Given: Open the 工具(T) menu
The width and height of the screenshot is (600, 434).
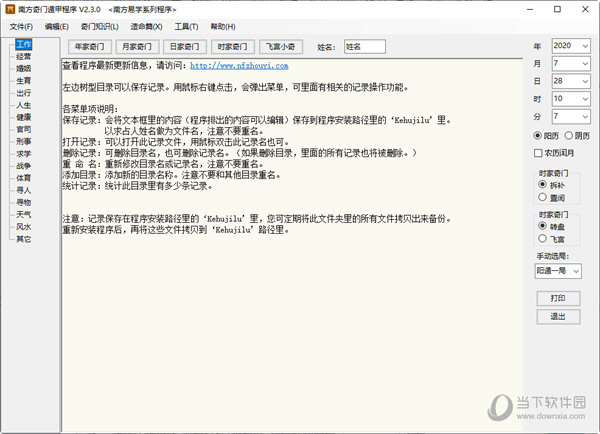Looking at the screenshot, I should (186, 26).
